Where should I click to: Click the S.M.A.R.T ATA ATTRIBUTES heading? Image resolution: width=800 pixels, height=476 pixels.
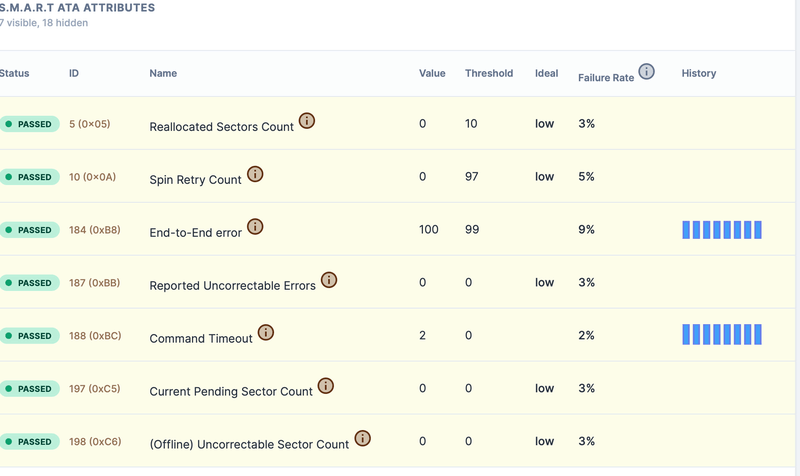pos(77,8)
